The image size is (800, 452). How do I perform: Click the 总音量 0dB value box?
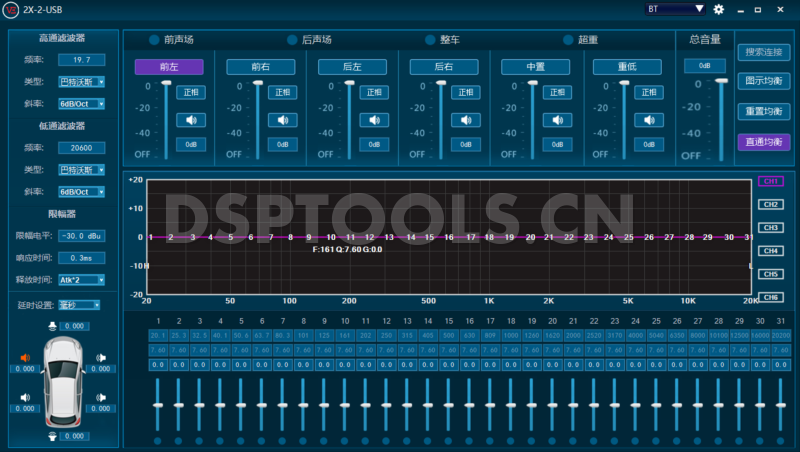coord(705,66)
